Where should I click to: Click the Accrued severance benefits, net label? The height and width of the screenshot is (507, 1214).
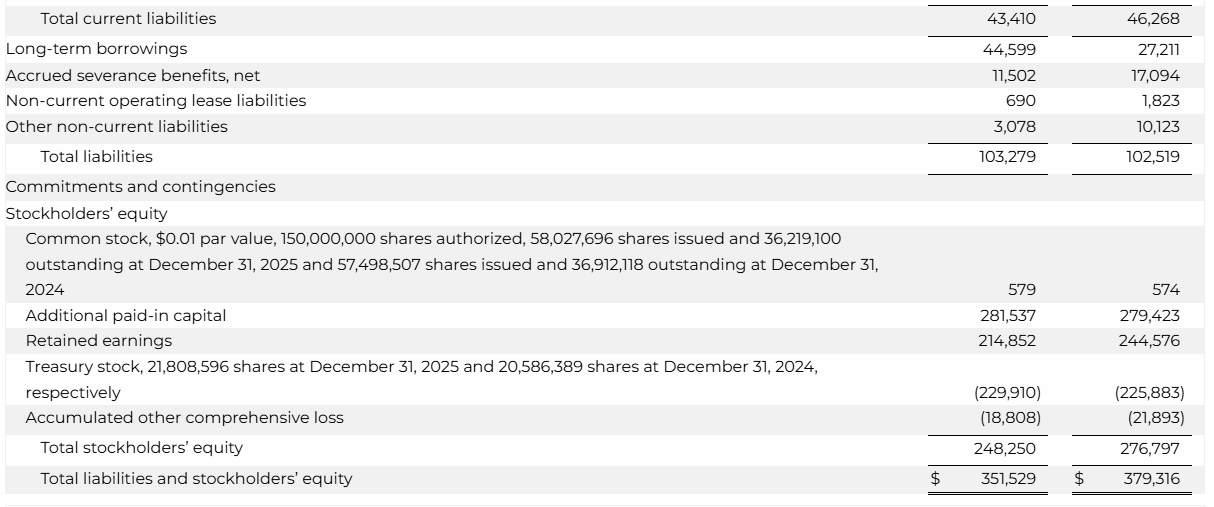(x=133, y=75)
